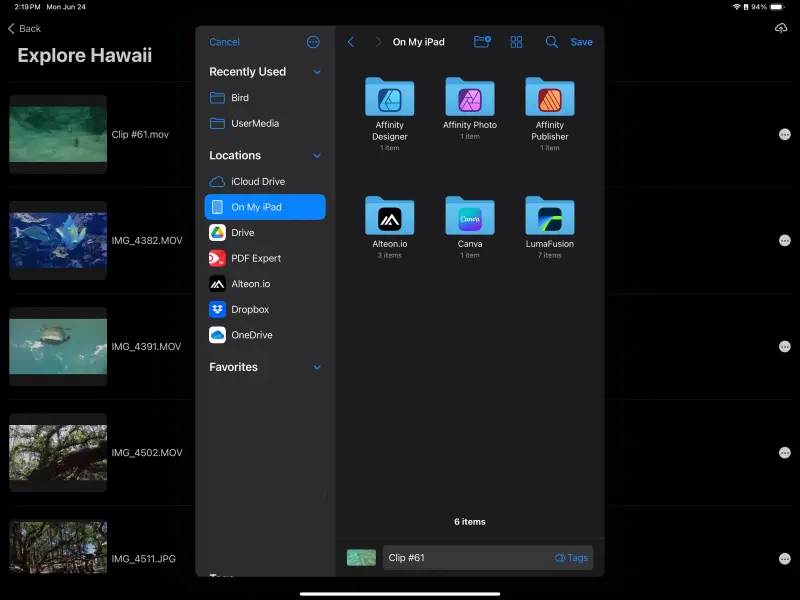Collapse the Locations section
The image size is (800, 600).
(317, 156)
